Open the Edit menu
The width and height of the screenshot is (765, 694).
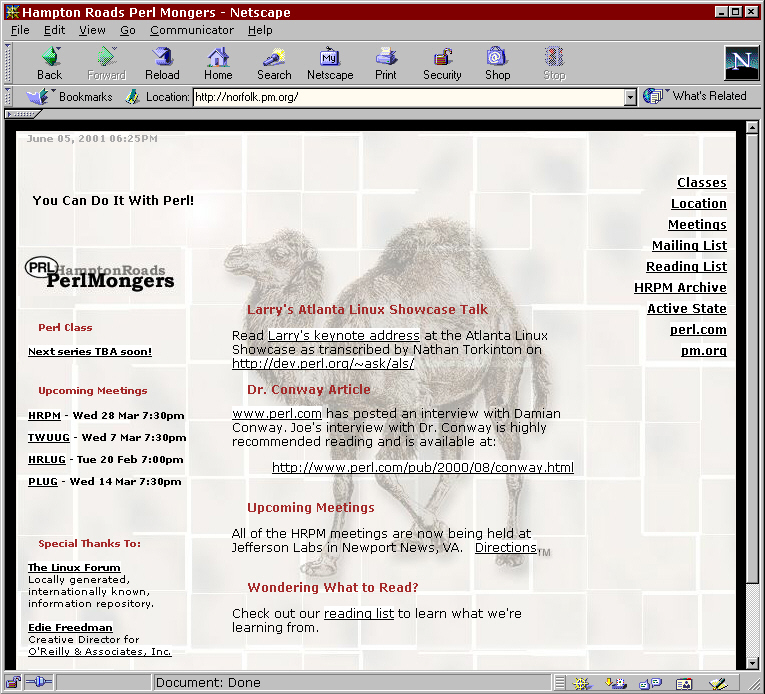(54, 30)
